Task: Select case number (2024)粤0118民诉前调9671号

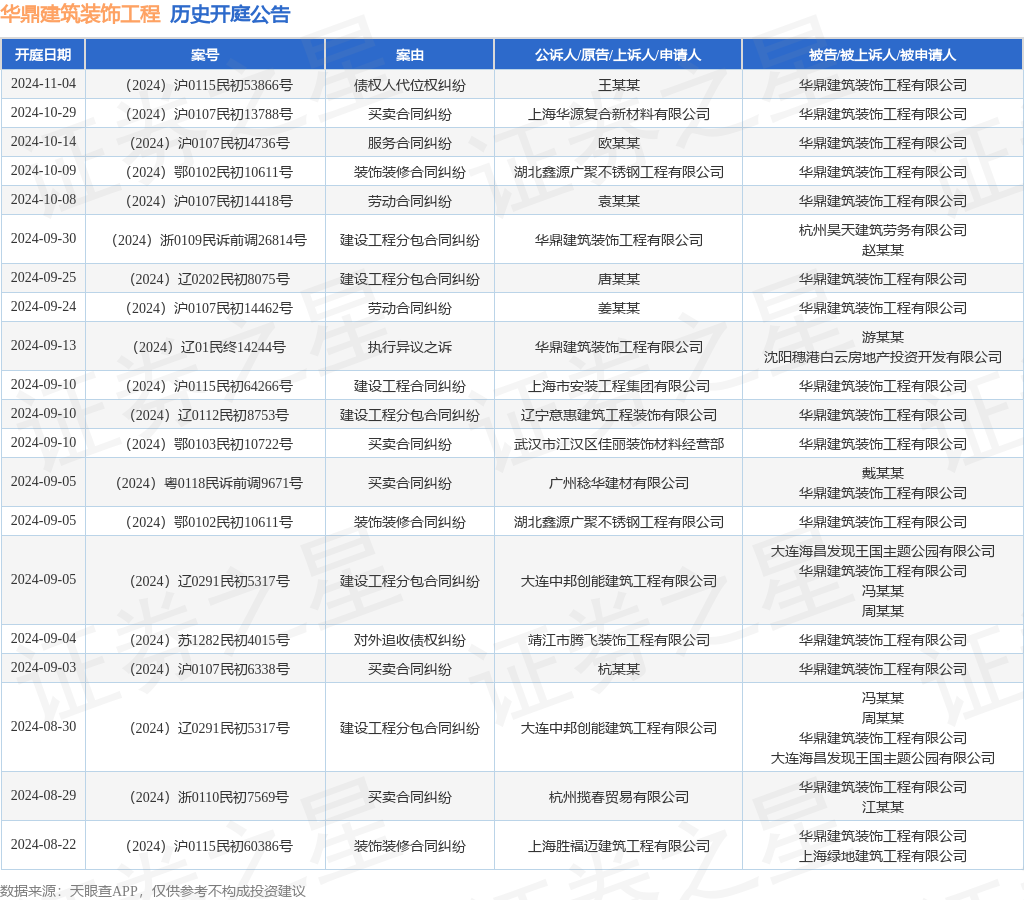Action: 209,483
